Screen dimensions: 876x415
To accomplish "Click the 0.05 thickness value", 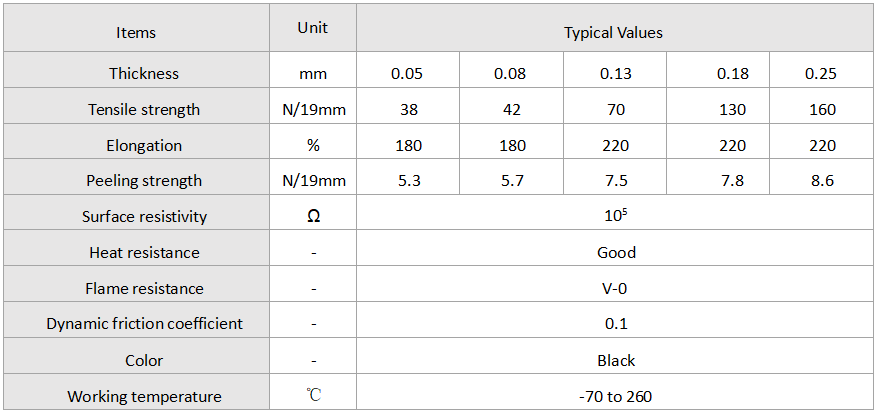I will click(408, 74).
